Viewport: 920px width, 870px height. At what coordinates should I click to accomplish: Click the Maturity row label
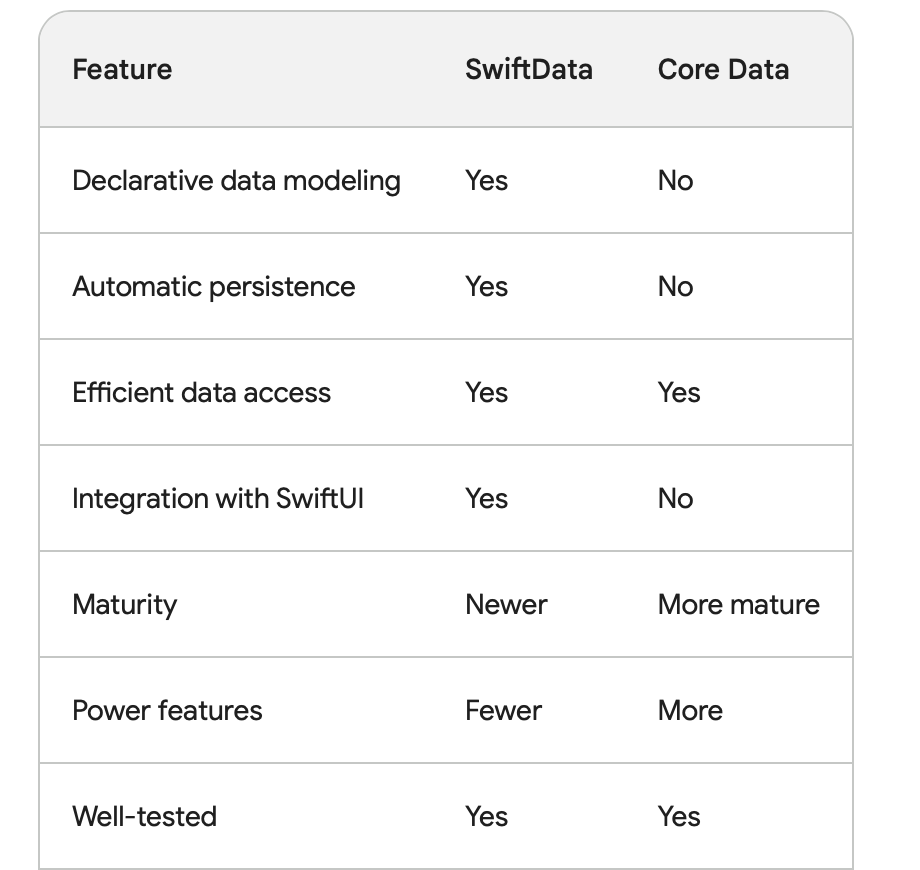124,605
